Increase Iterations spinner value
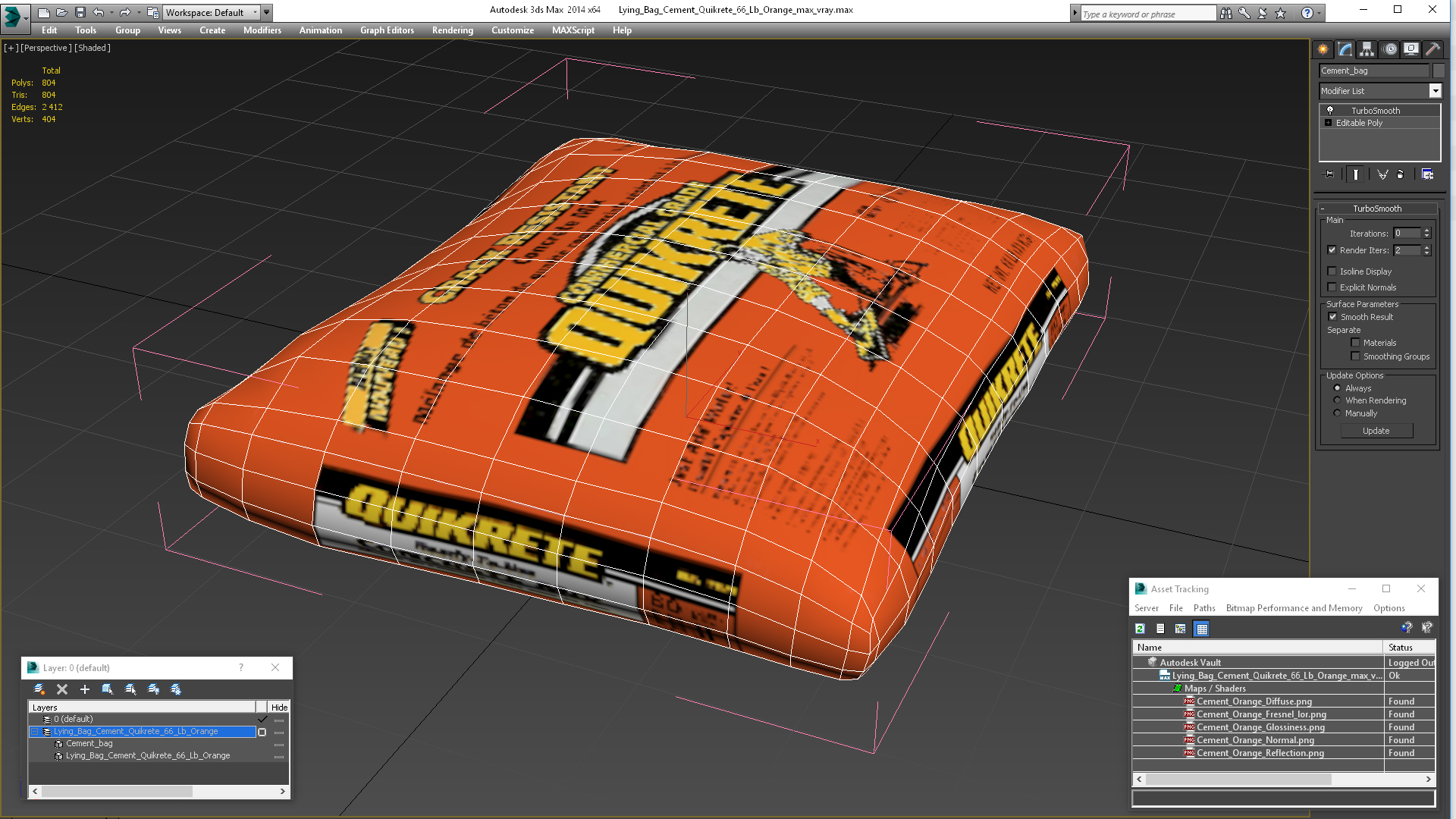 coord(1427,231)
